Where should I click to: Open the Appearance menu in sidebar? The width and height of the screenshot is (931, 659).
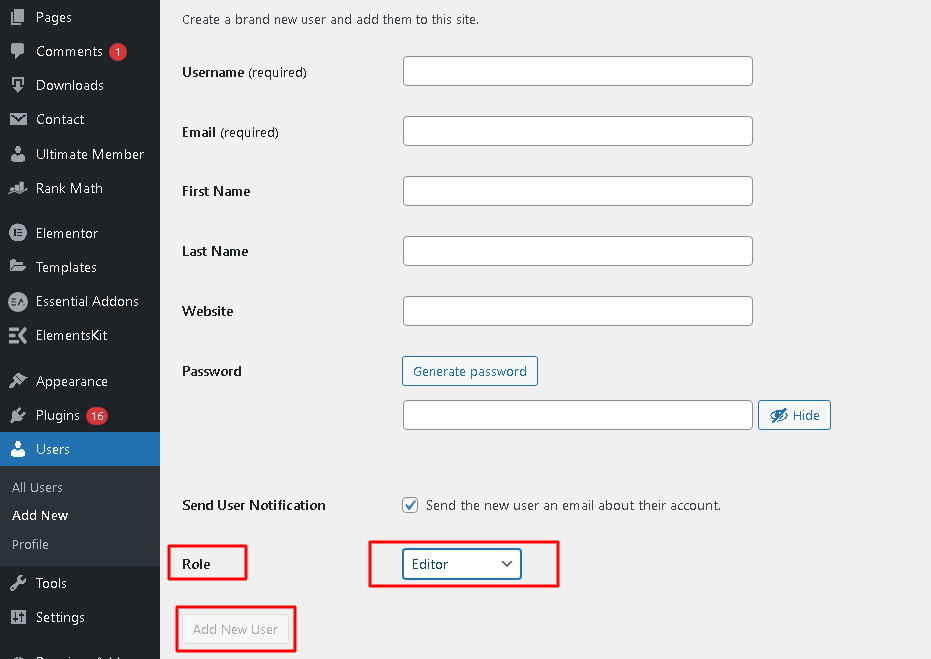(71, 381)
